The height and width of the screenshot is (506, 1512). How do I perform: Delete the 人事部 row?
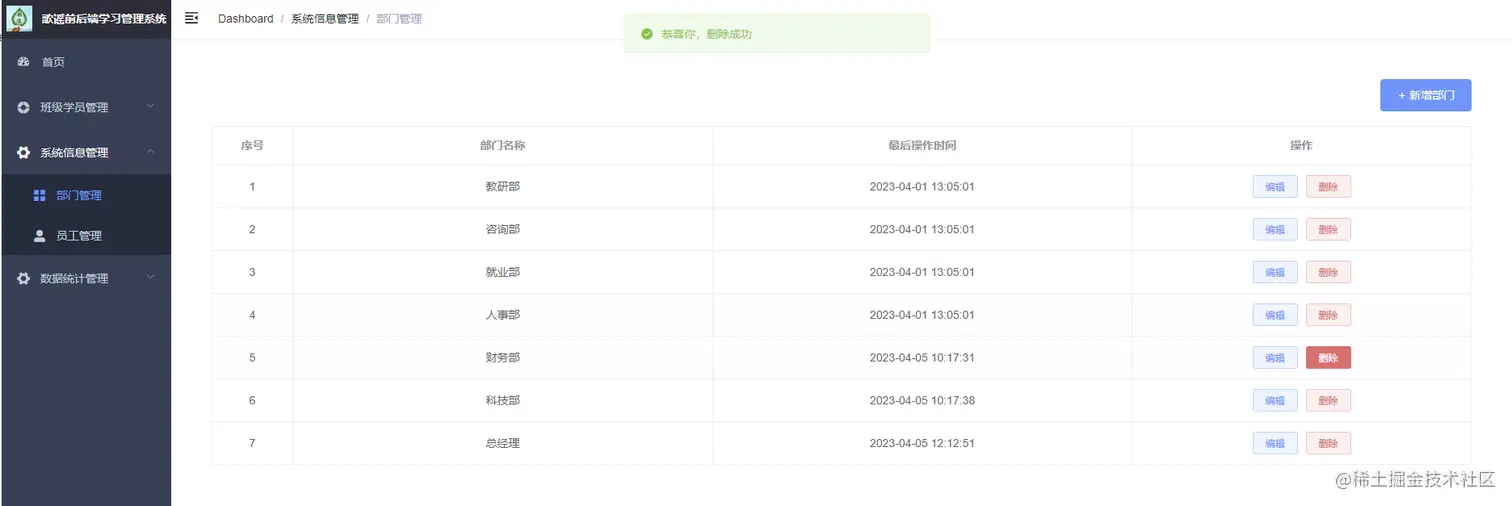tap(1328, 315)
